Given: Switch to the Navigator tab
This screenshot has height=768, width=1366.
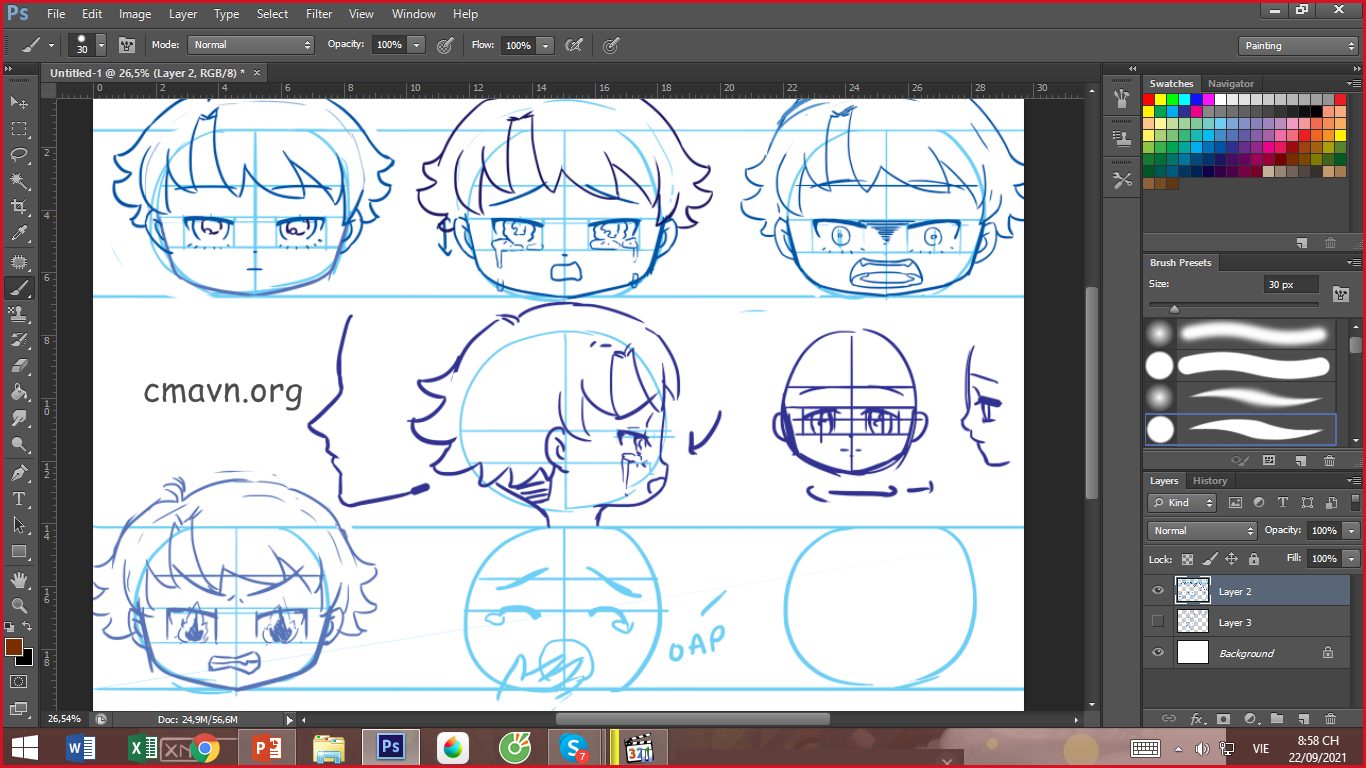Looking at the screenshot, I should [1230, 84].
